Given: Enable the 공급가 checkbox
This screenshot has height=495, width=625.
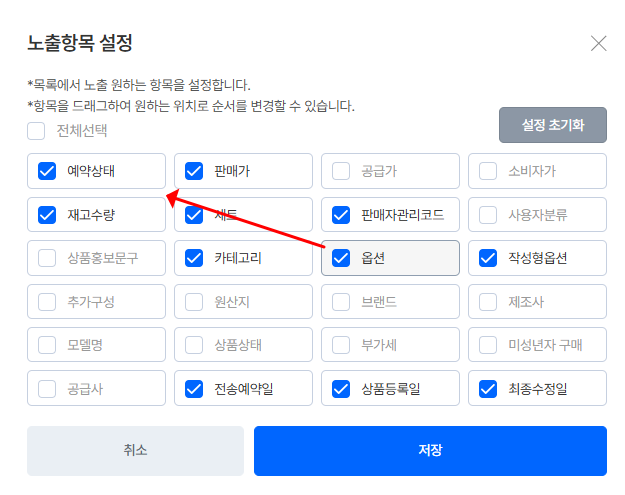Looking at the screenshot, I should [x=341, y=171].
